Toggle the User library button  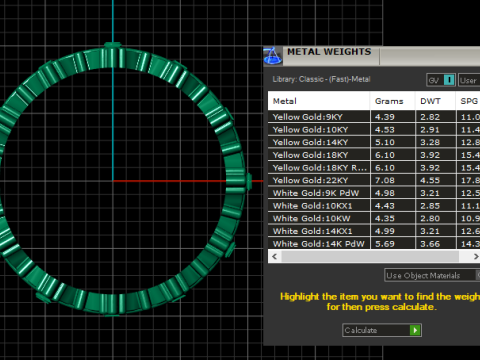(469, 80)
